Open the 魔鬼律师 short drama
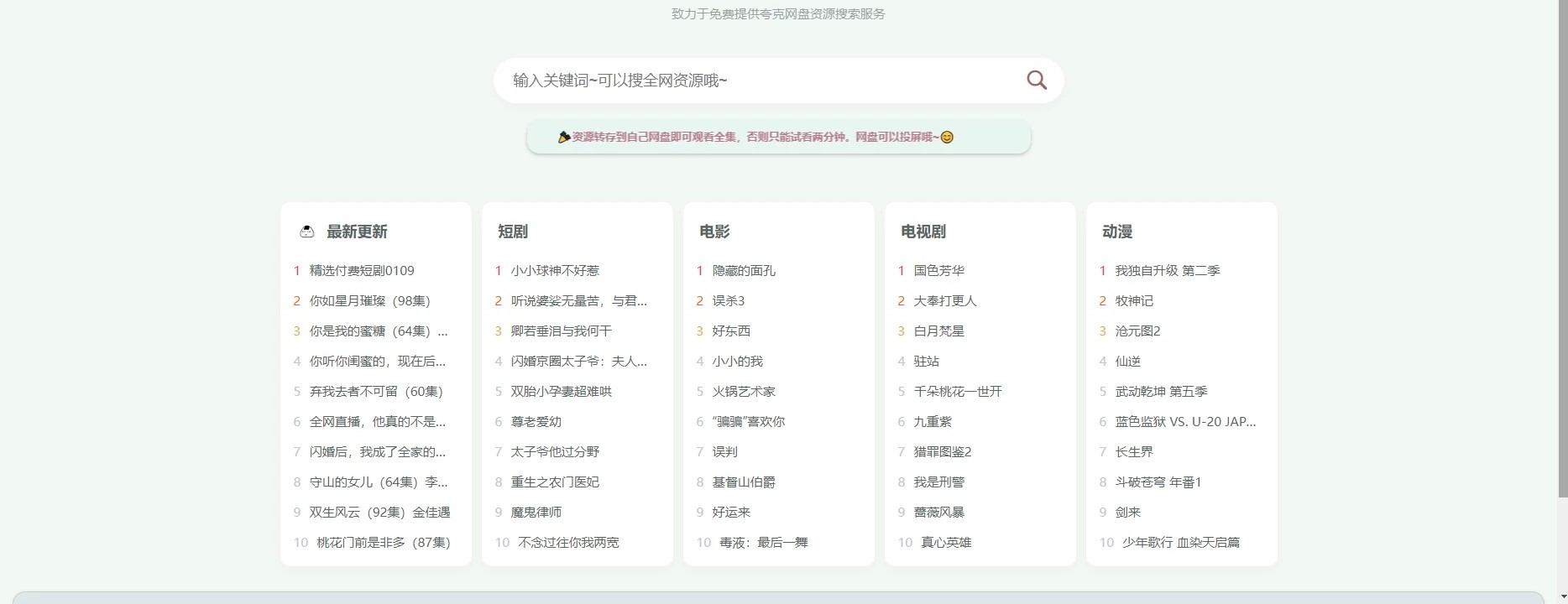1568x604 pixels. tap(536, 513)
